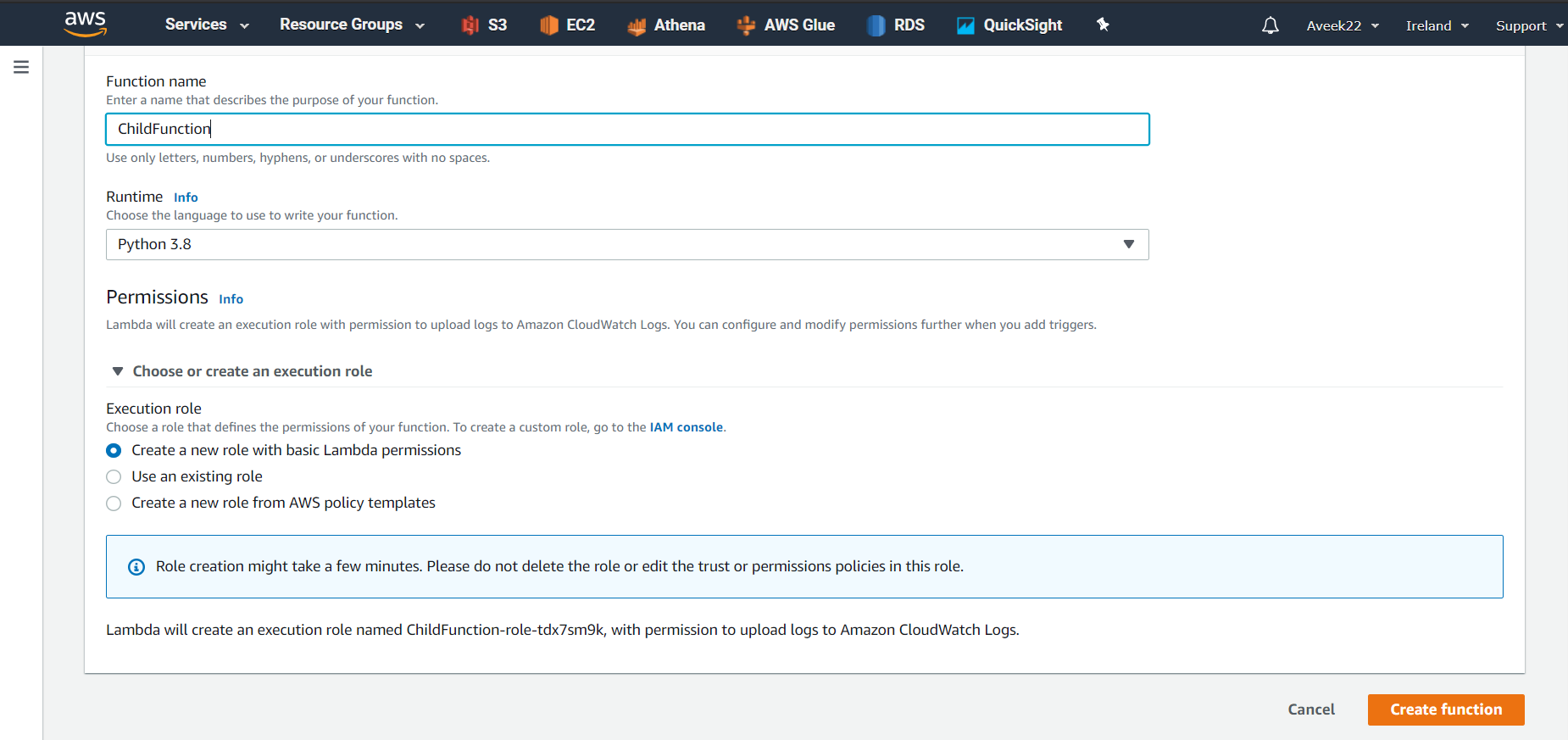
Task: Click the Function name input field
Action: click(627, 130)
